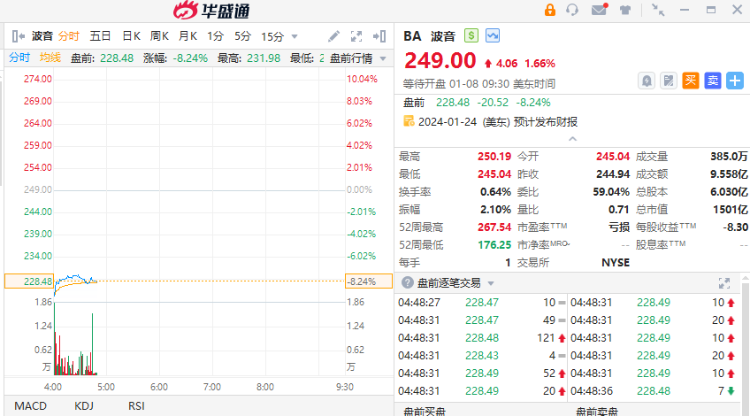This screenshot has width=750, height=416.
Task: Click the blue 卖 sell button
Action: [x=713, y=81]
